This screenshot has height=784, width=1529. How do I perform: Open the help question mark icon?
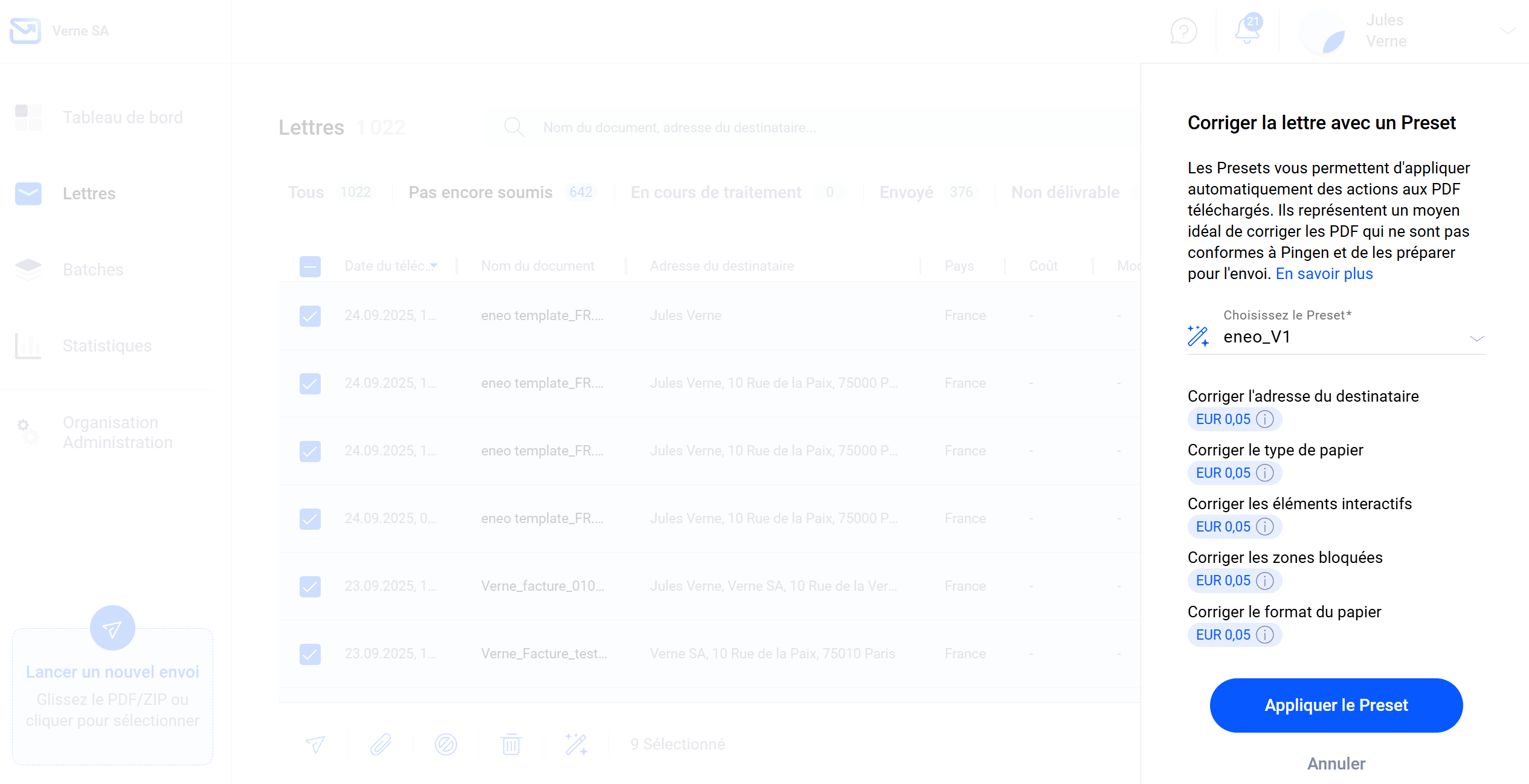(1183, 31)
